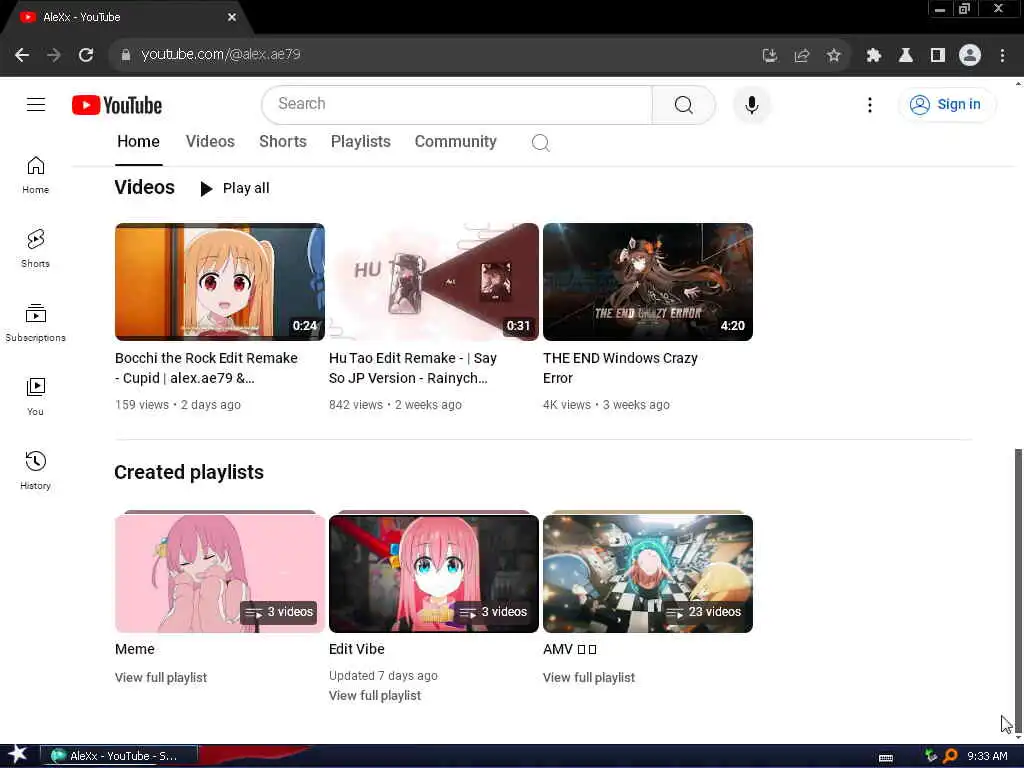The height and width of the screenshot is (768, 1024).
Task: Switch to the channel Home tab
Action: (138, 142)
